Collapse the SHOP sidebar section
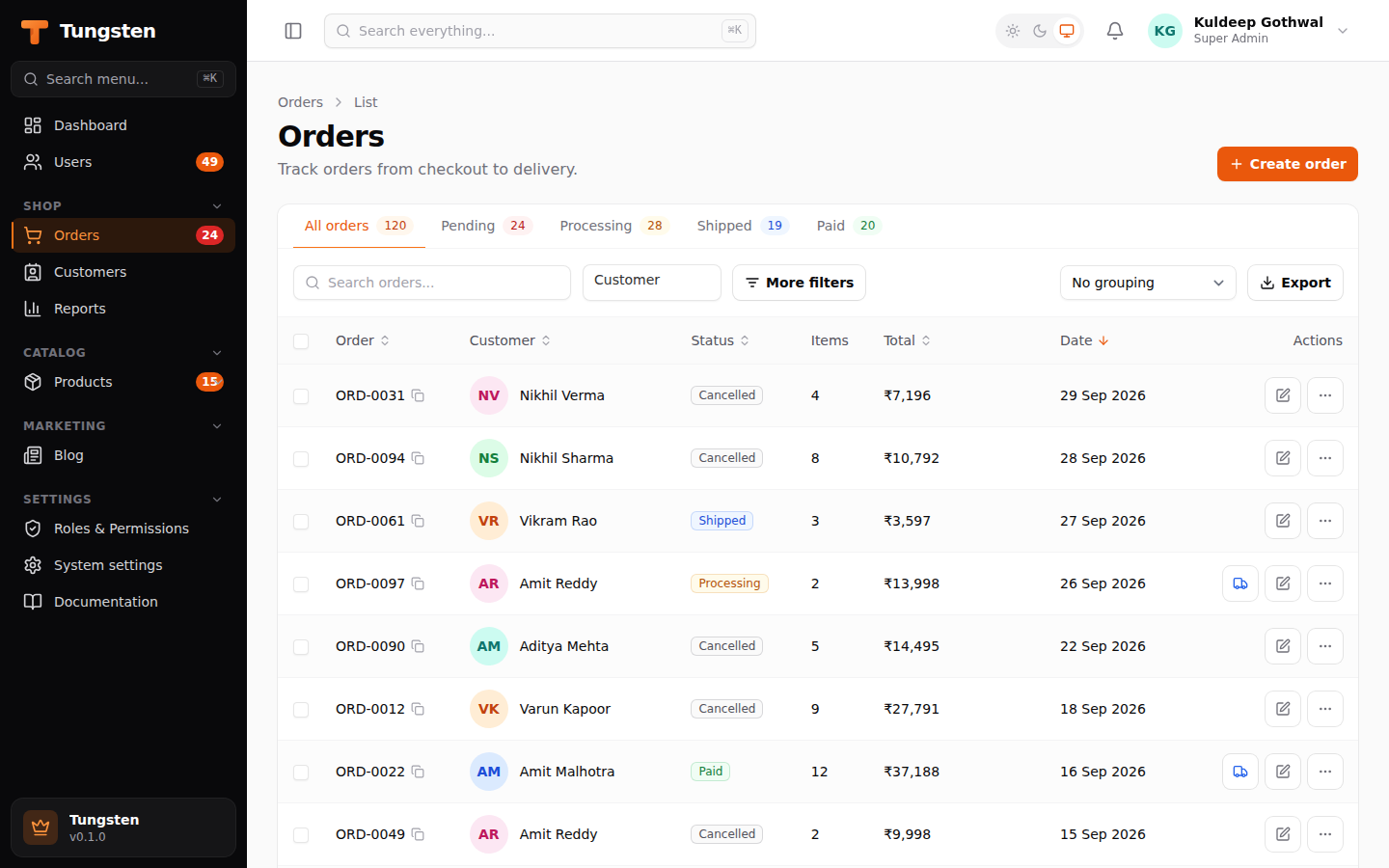This screenshot has width=1389, height=868. coord(123,205)
